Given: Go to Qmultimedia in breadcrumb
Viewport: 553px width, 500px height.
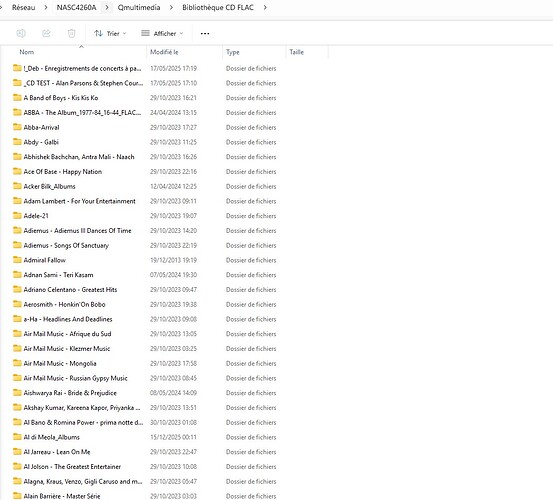Looking at the screenshot, I should tap(139, 7).
